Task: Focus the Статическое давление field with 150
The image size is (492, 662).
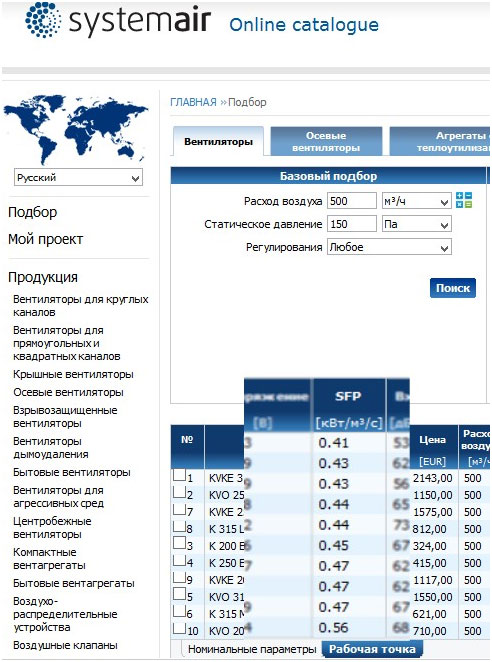Action: click(351, 224)
